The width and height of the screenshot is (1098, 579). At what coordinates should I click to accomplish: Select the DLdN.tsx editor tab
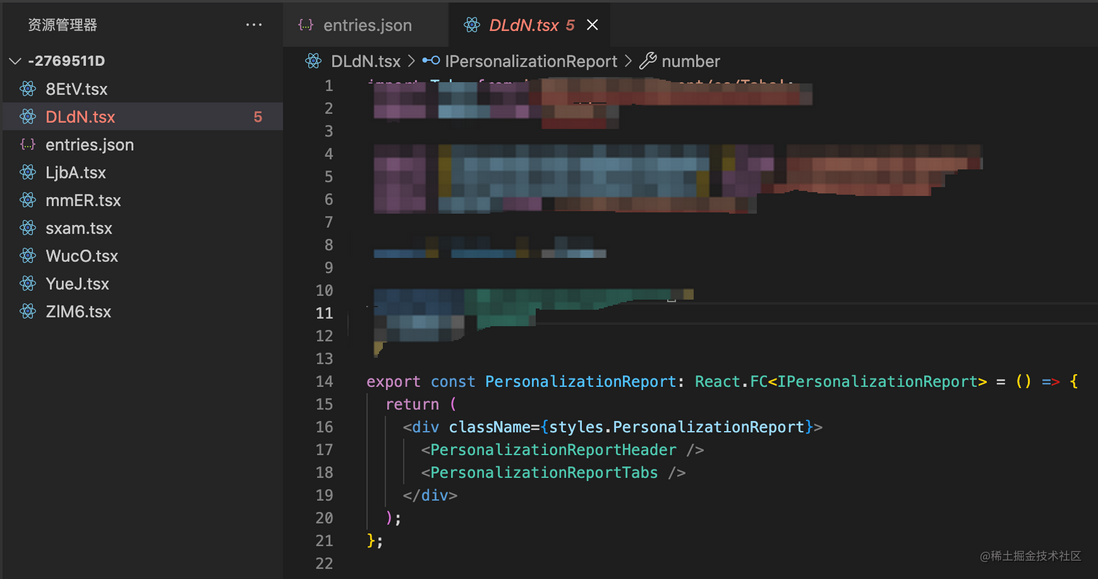click(529, 25)
